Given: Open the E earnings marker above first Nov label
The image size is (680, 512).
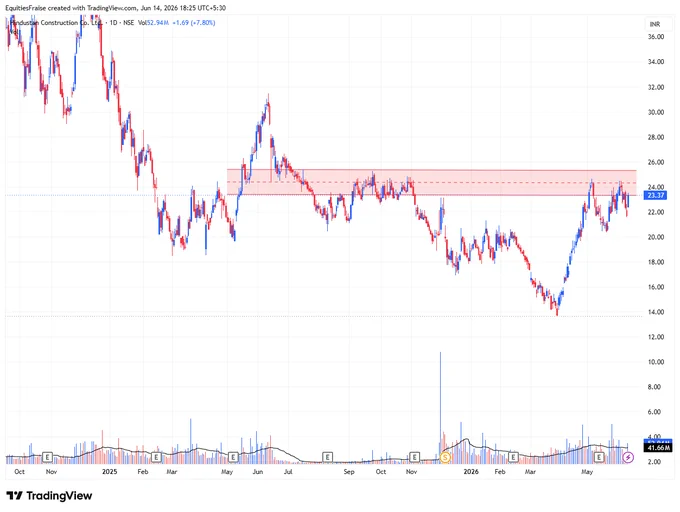Looking at the screenshot, I should [48, 457].
